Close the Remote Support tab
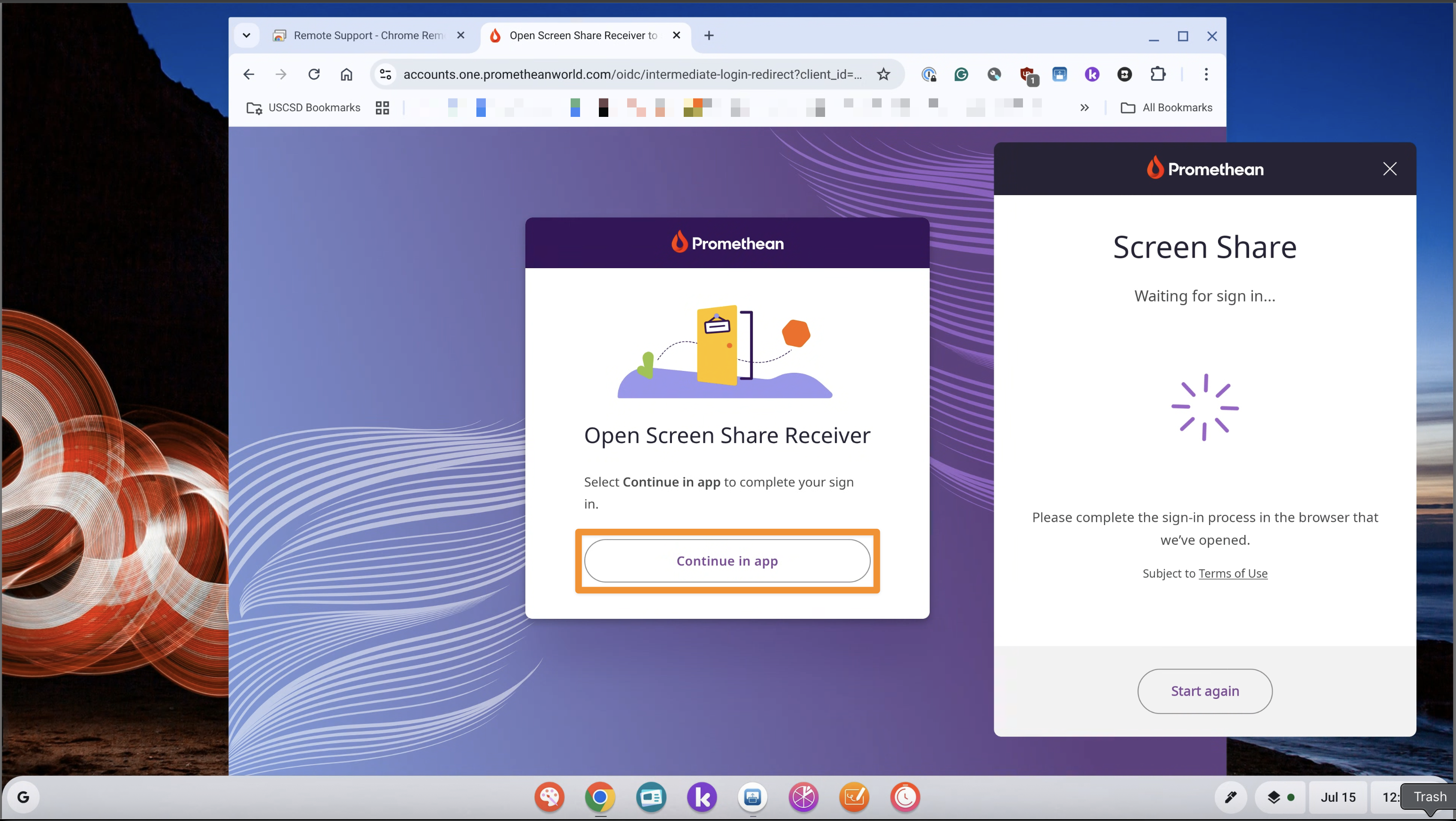The image size is (1456, 821). coord(461,35)
